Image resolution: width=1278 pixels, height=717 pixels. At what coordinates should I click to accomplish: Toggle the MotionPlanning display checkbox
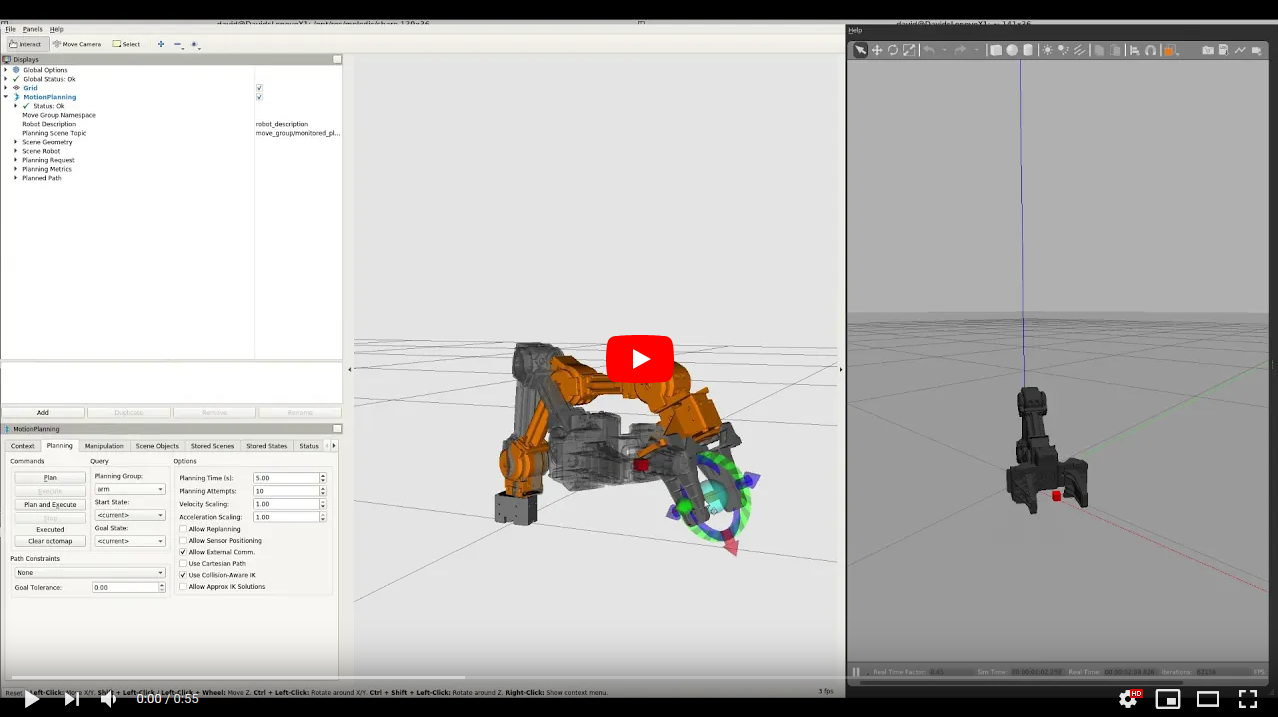pyautogui.click(x=259, y=97)
